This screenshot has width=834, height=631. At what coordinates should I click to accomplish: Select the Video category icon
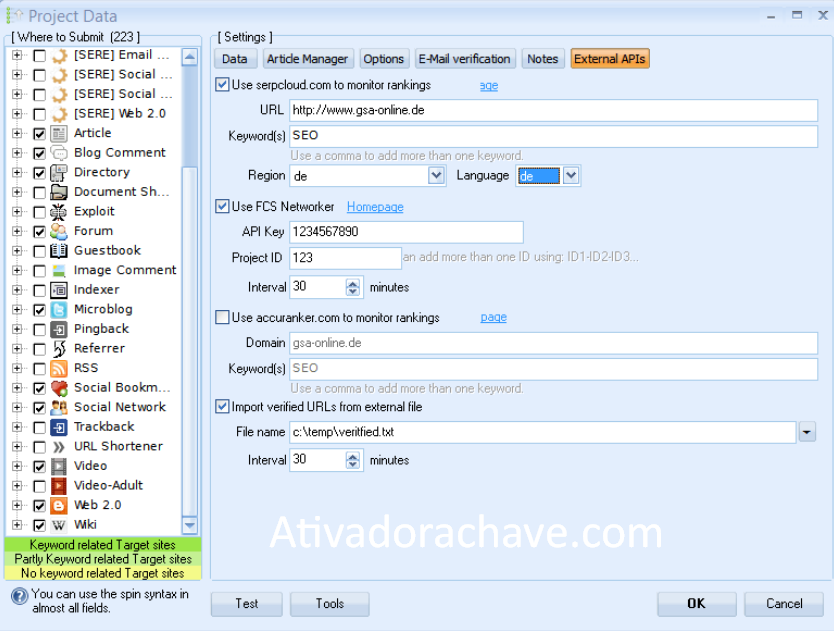click(x=57, y=465)
